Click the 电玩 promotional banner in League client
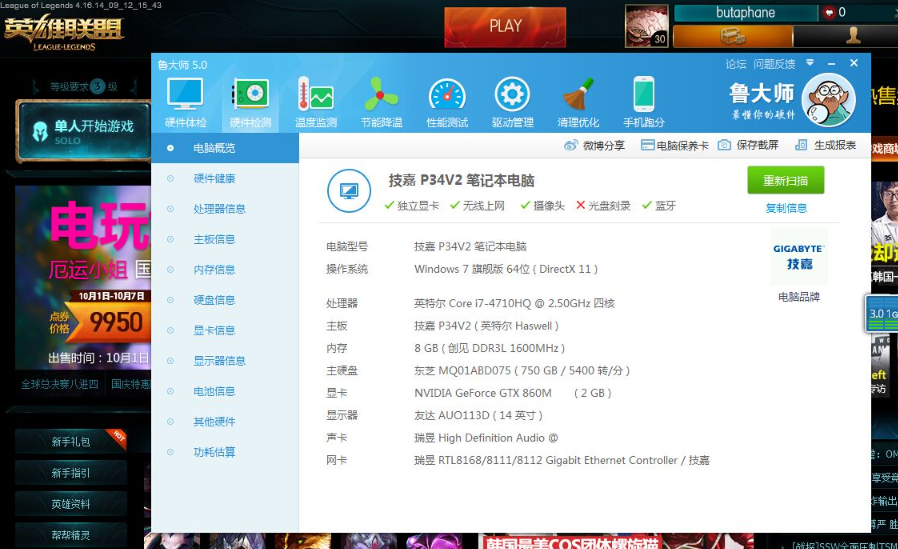This screenshot has width=898, height=549. (x=83, y=278)
